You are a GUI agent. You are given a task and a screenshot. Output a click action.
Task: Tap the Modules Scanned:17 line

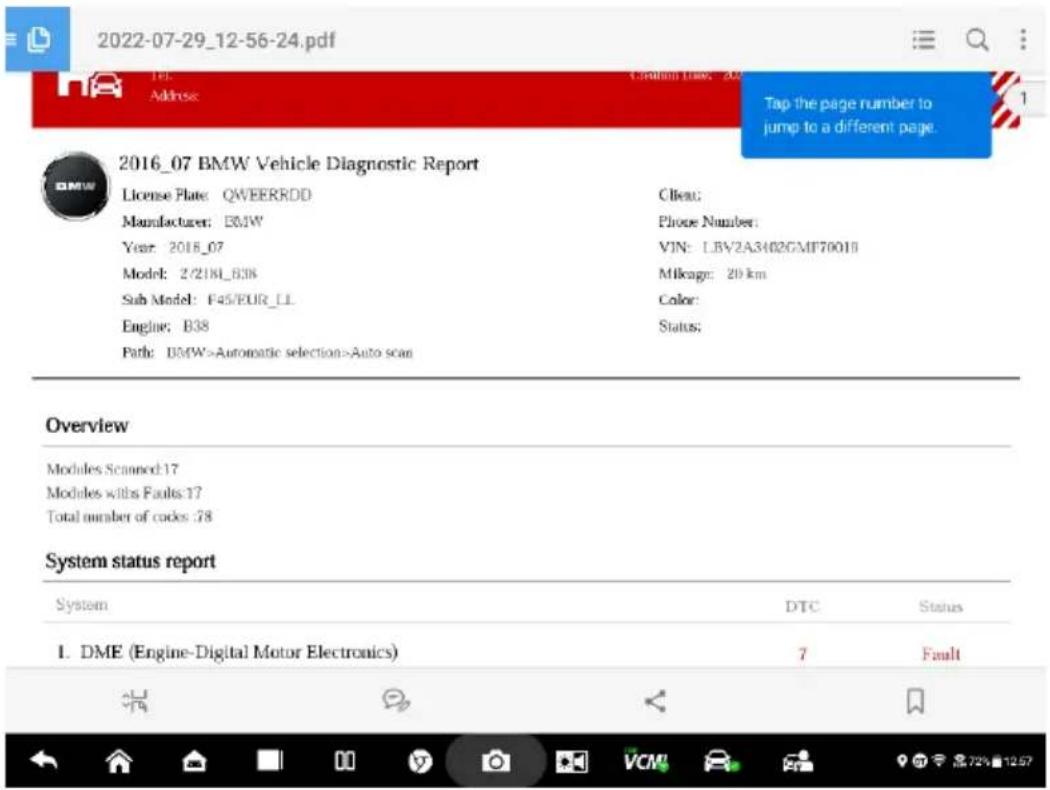(x=112, y=469)
